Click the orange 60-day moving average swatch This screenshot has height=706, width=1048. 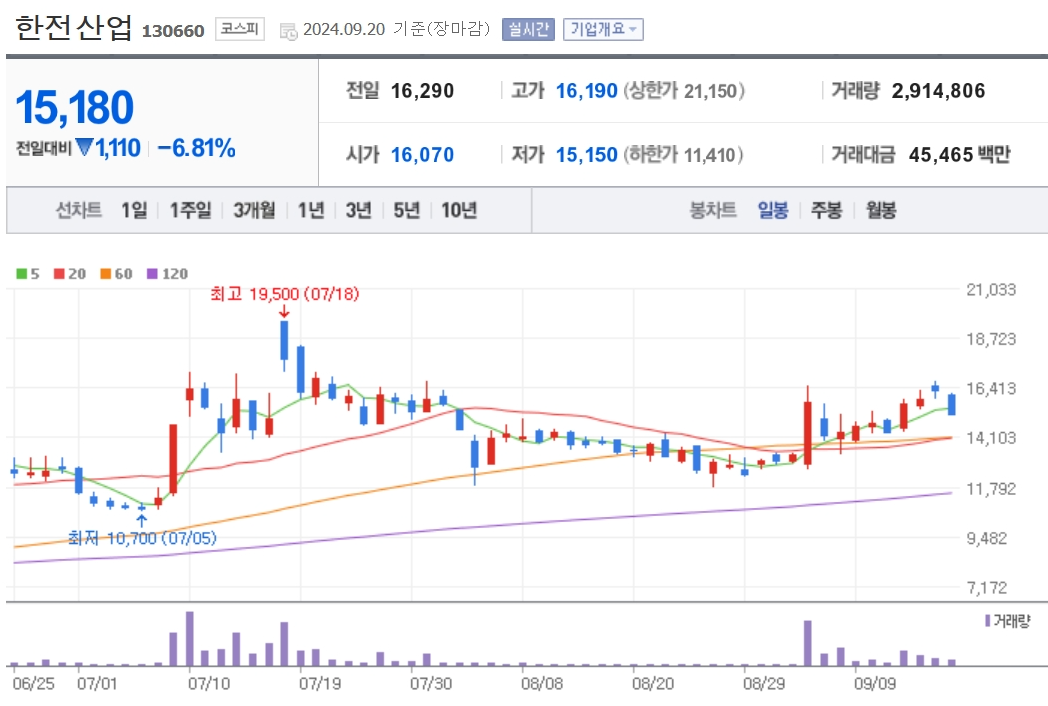click(x=106, y=273)
